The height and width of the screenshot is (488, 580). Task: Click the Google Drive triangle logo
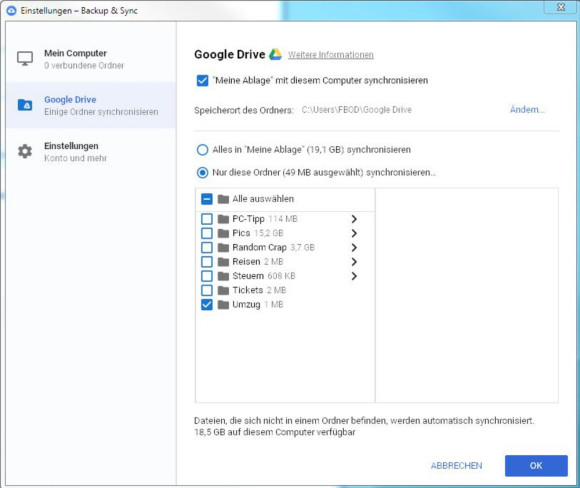[x=275, y=54]
